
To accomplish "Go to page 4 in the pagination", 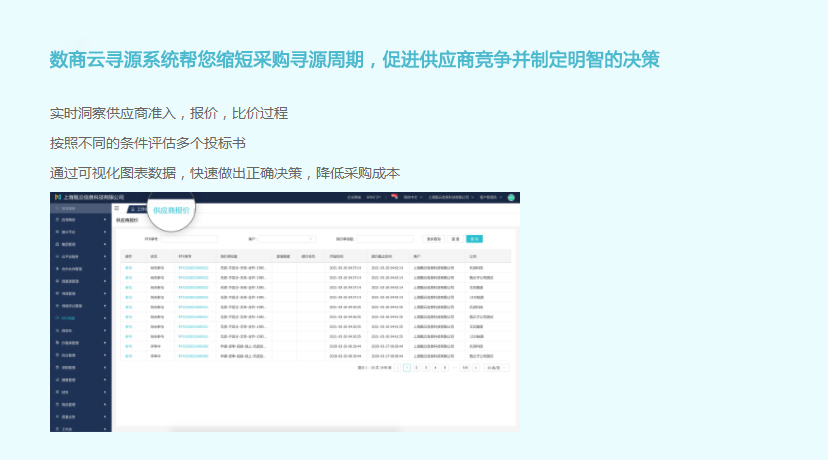I will 435,368.
